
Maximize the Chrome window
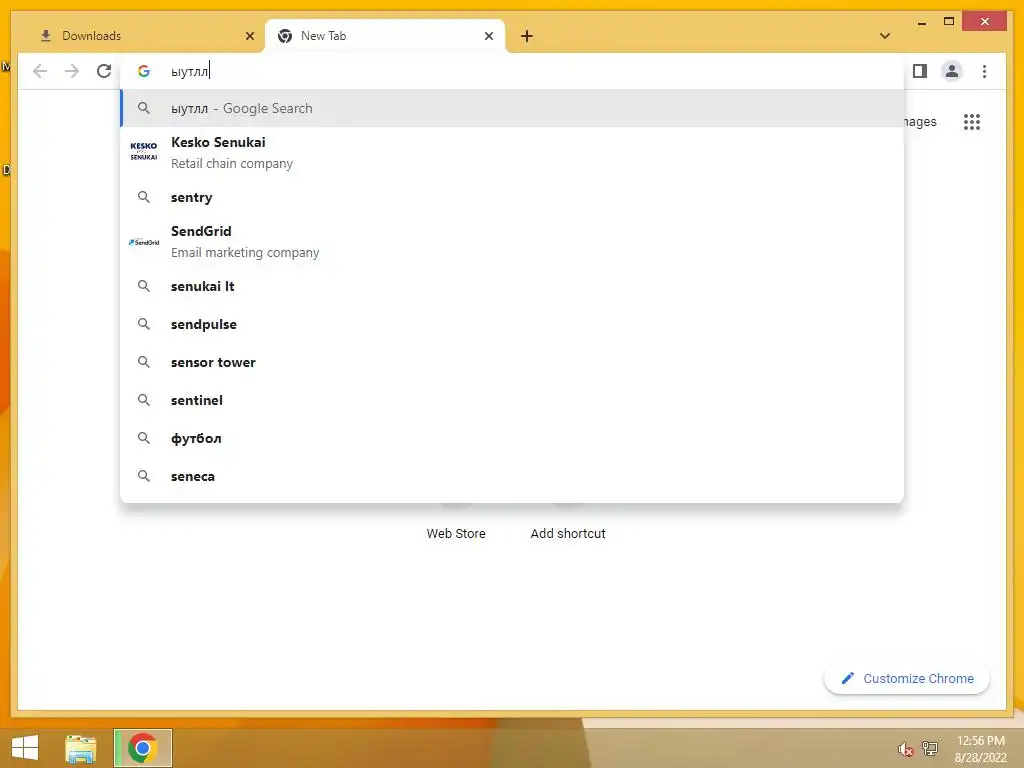tap(949, 22)
